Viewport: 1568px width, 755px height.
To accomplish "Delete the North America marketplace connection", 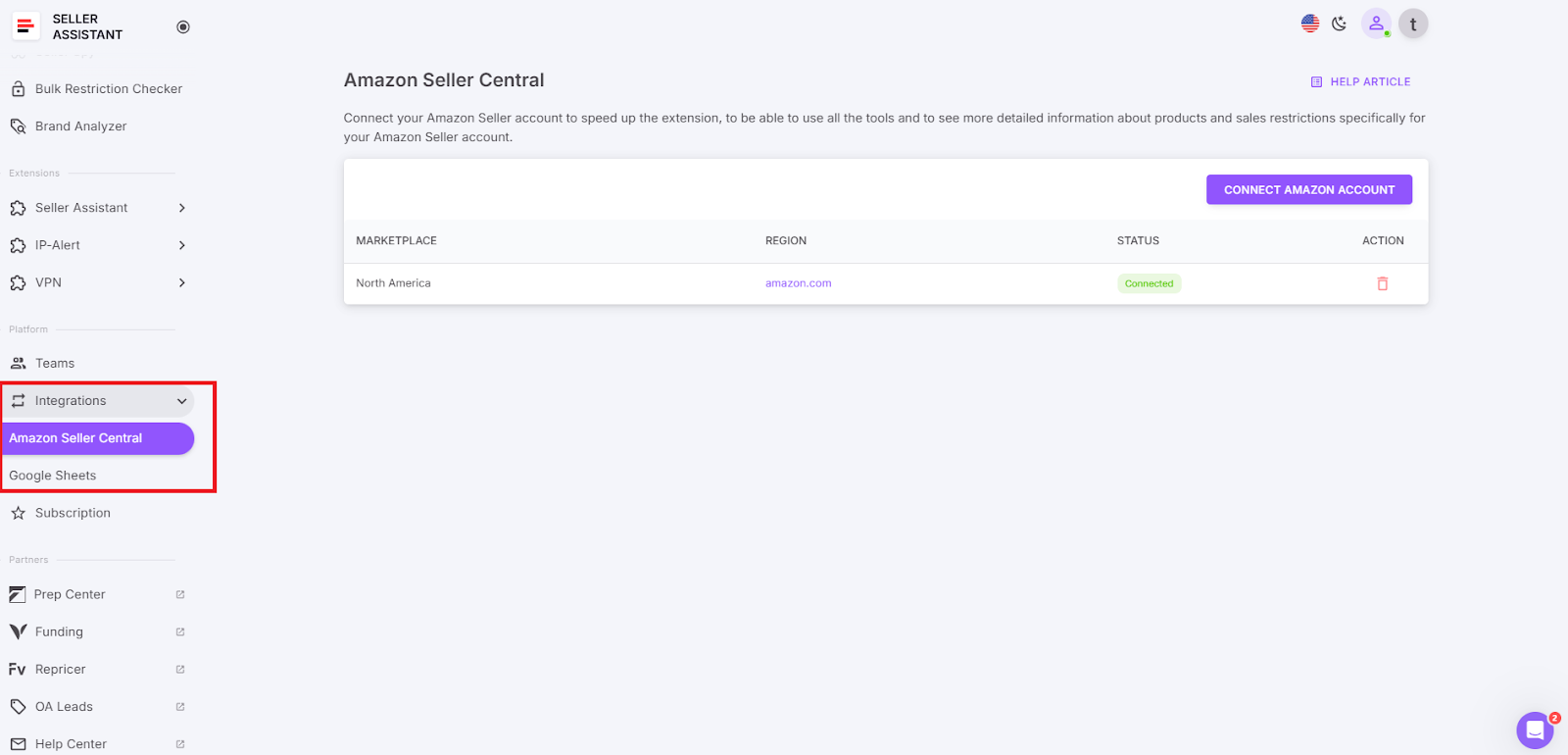I will point(1382,283).
